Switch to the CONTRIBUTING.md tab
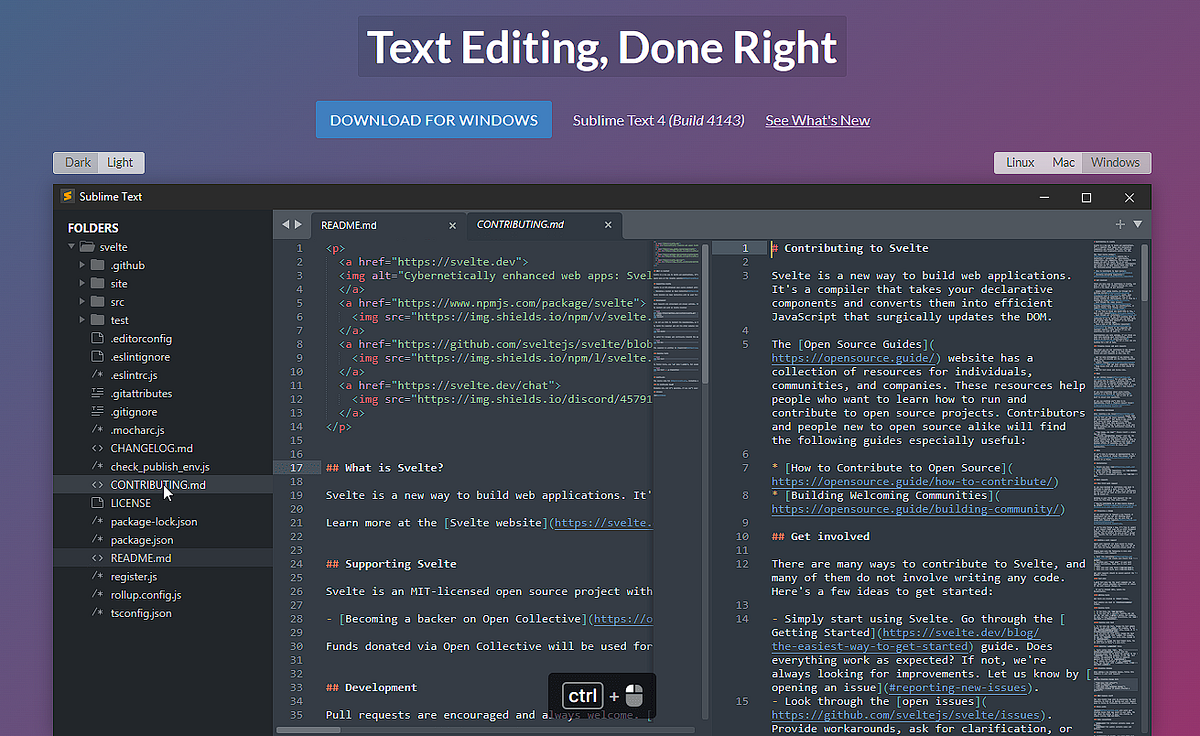Viewport: 1200px width, 736px height. pyautogui.click(x=522, y=225)
